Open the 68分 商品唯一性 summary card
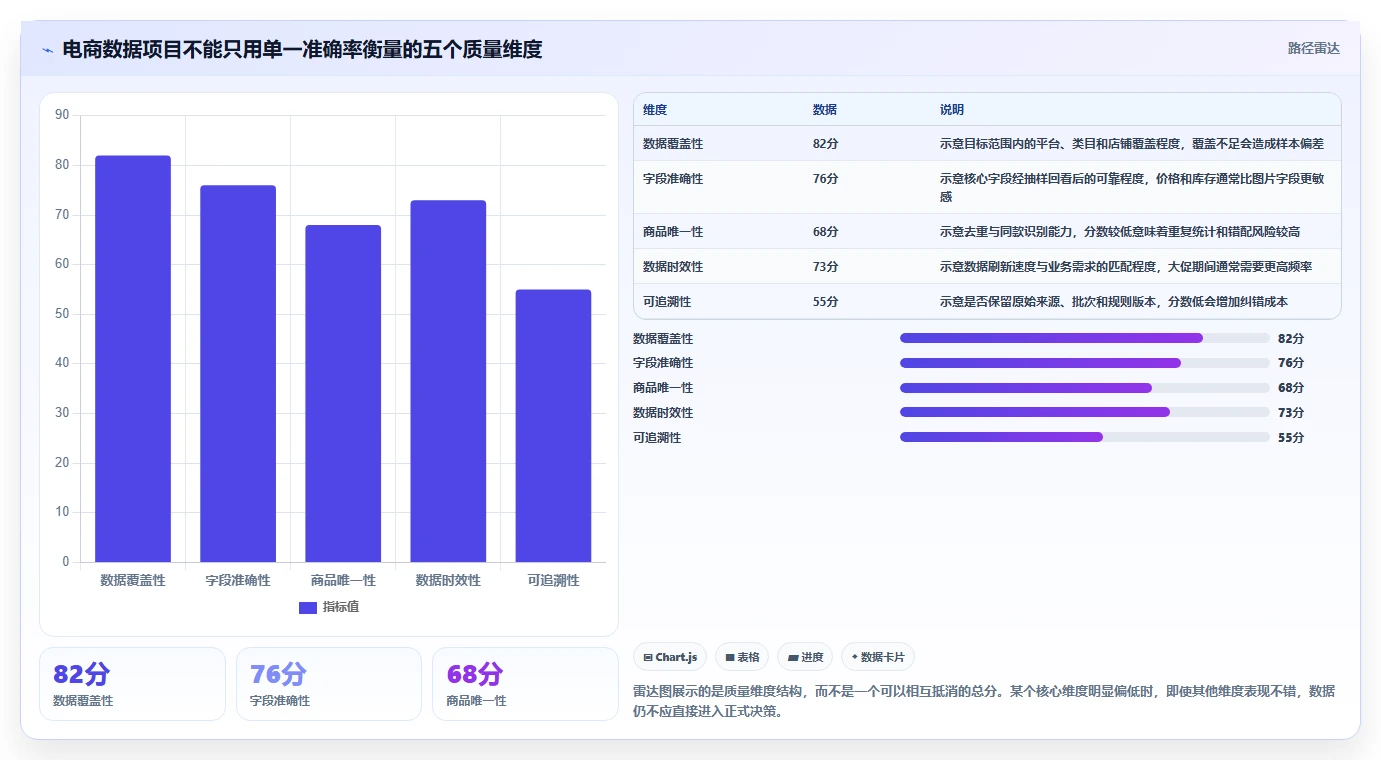 click(x=525, y=684)
